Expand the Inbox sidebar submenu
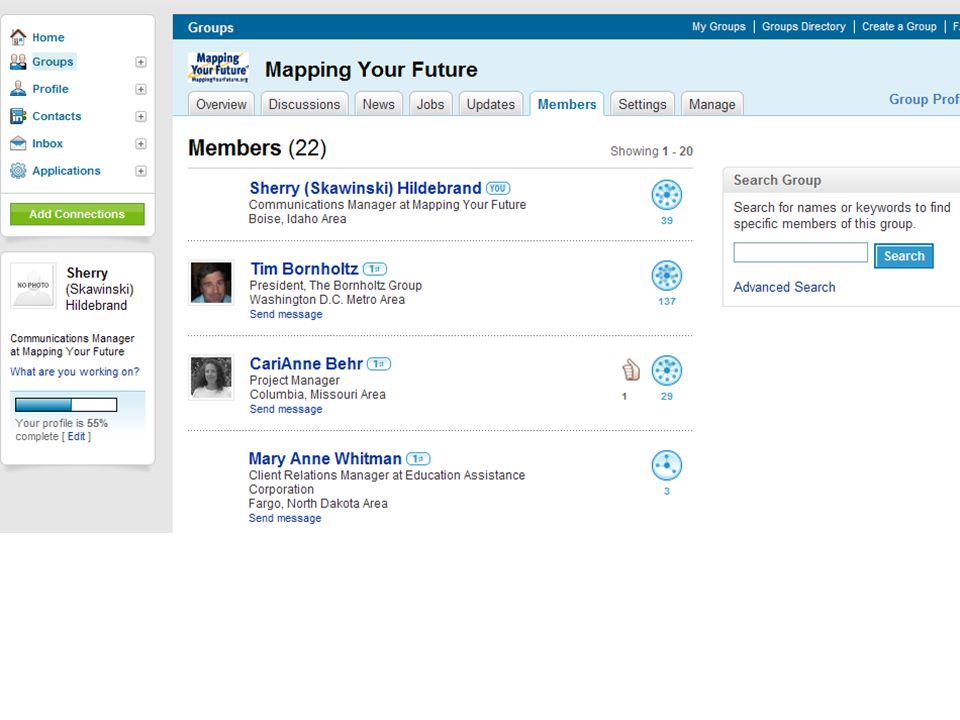The height and width of the screenshot is (720, 960). pos(141,144)
